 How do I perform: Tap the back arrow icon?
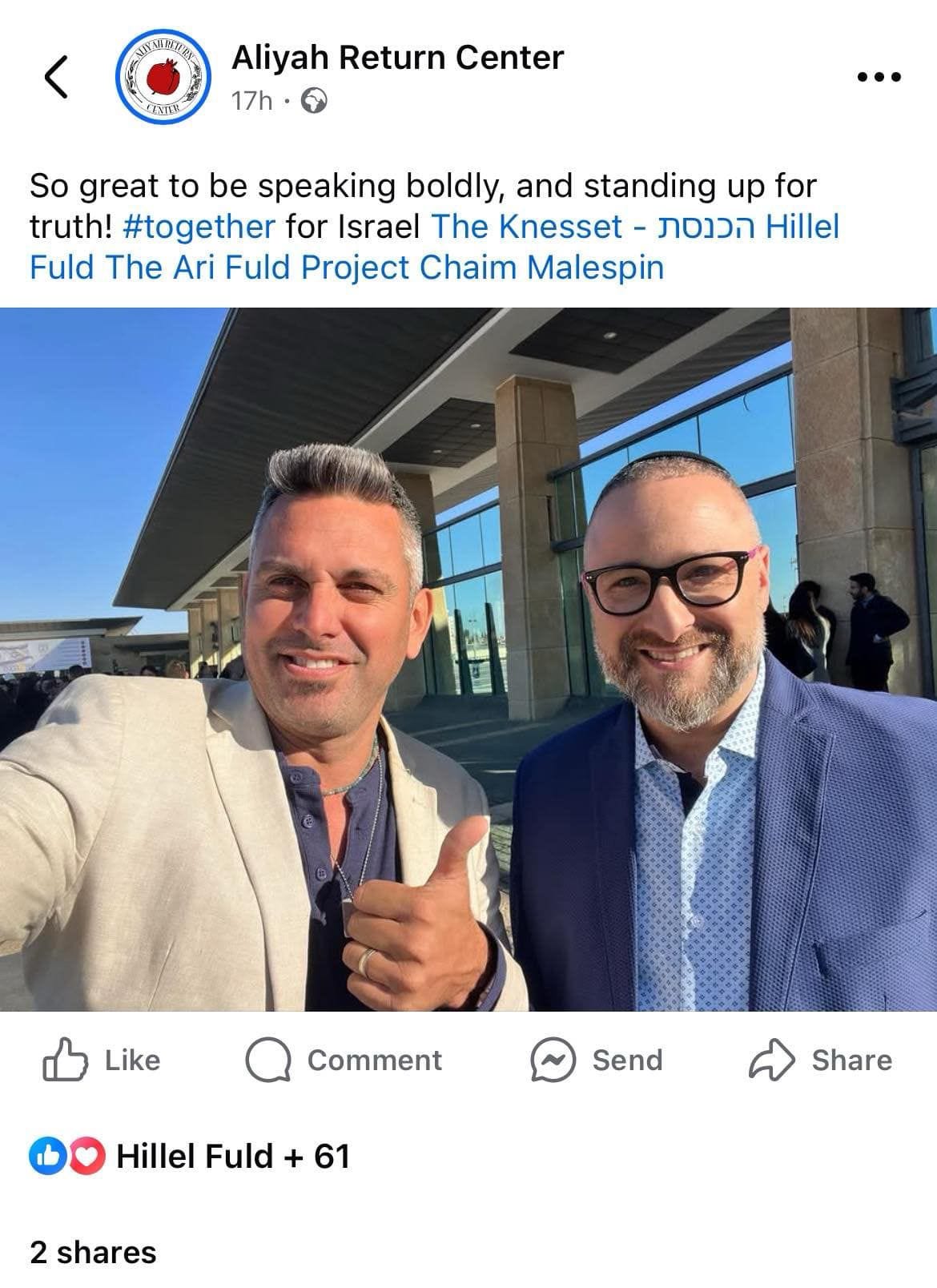click(55, 78)
